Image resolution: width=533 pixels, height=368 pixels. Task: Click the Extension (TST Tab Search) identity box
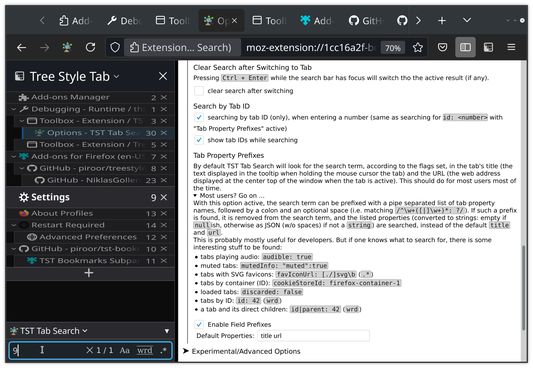click(x=182, y=48)
